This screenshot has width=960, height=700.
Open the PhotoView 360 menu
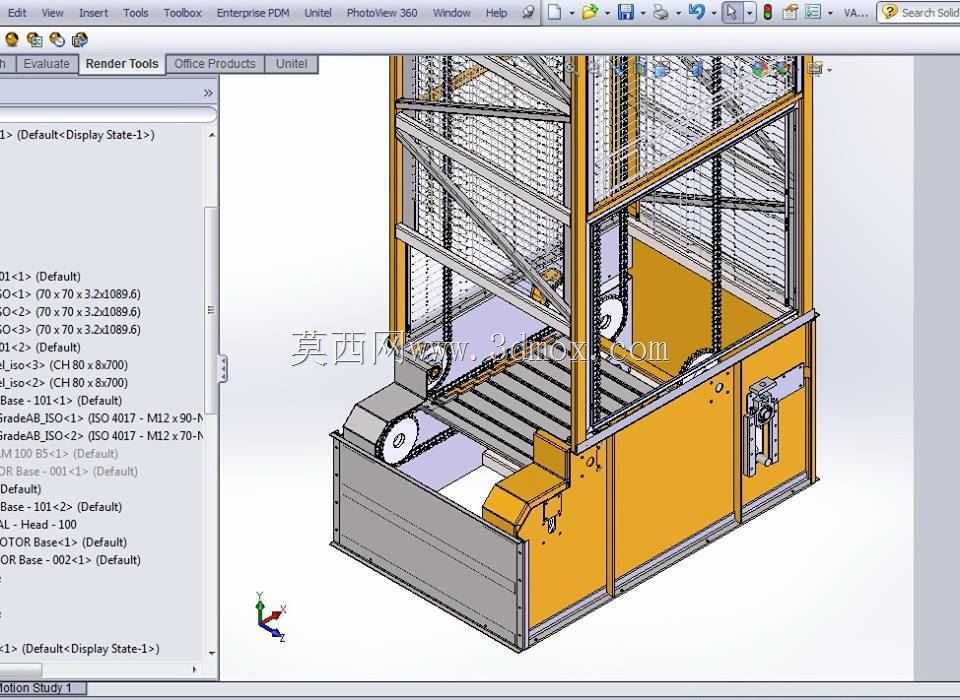382,13
